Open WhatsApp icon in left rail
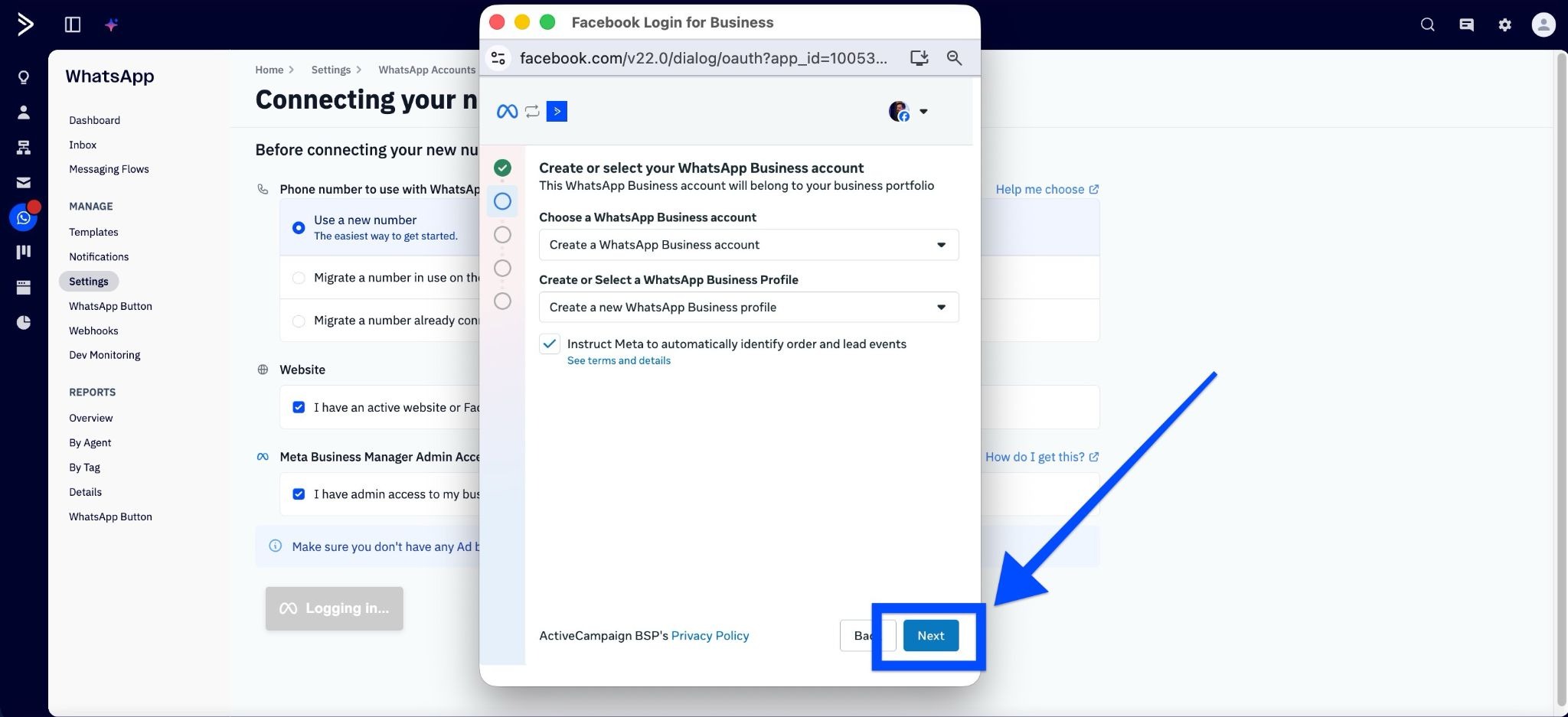This screenshot has height=717, width=1568. point(24,218)
